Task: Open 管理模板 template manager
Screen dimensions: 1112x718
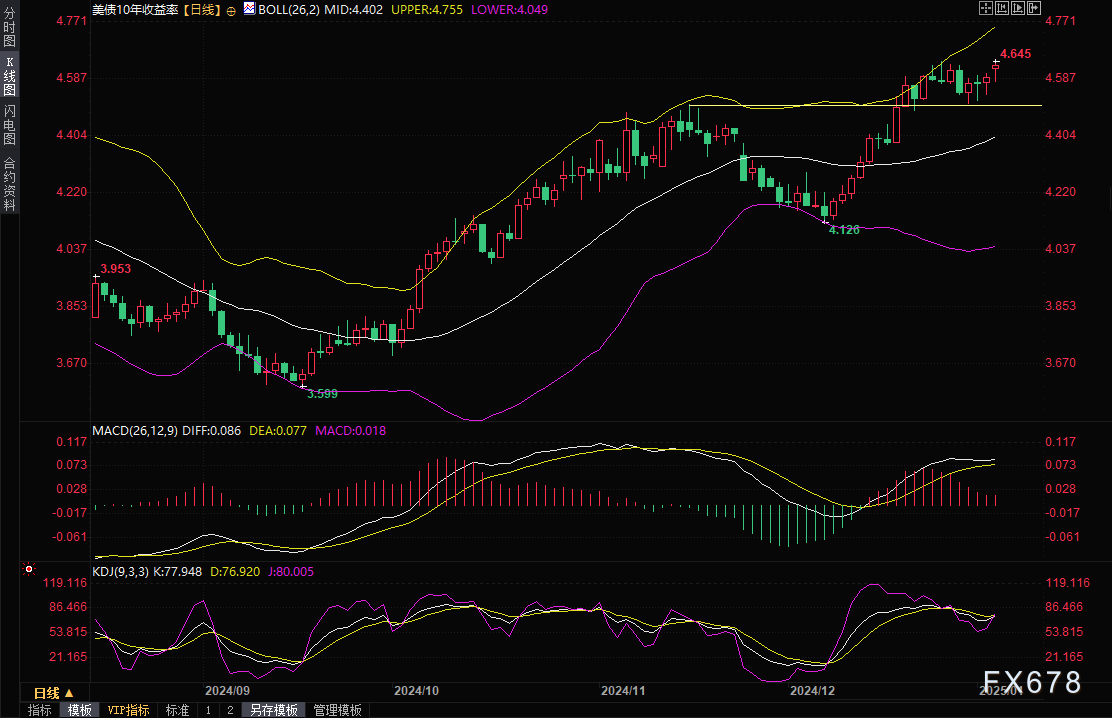Action: coord(338,710)
